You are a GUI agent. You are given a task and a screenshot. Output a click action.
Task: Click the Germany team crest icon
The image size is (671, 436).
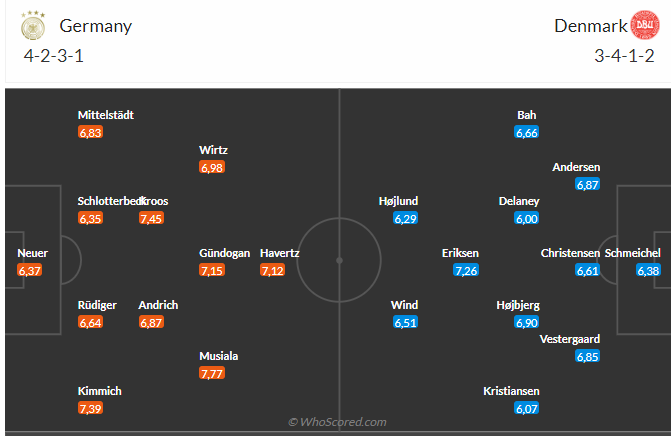point(33,27)
